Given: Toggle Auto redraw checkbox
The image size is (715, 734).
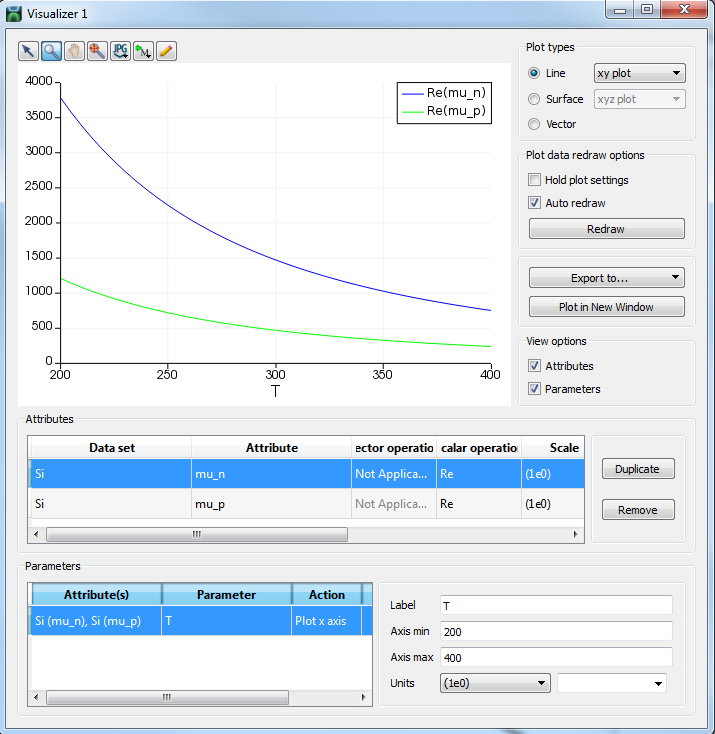Looking at the screenshot, I should coord(534,203).
